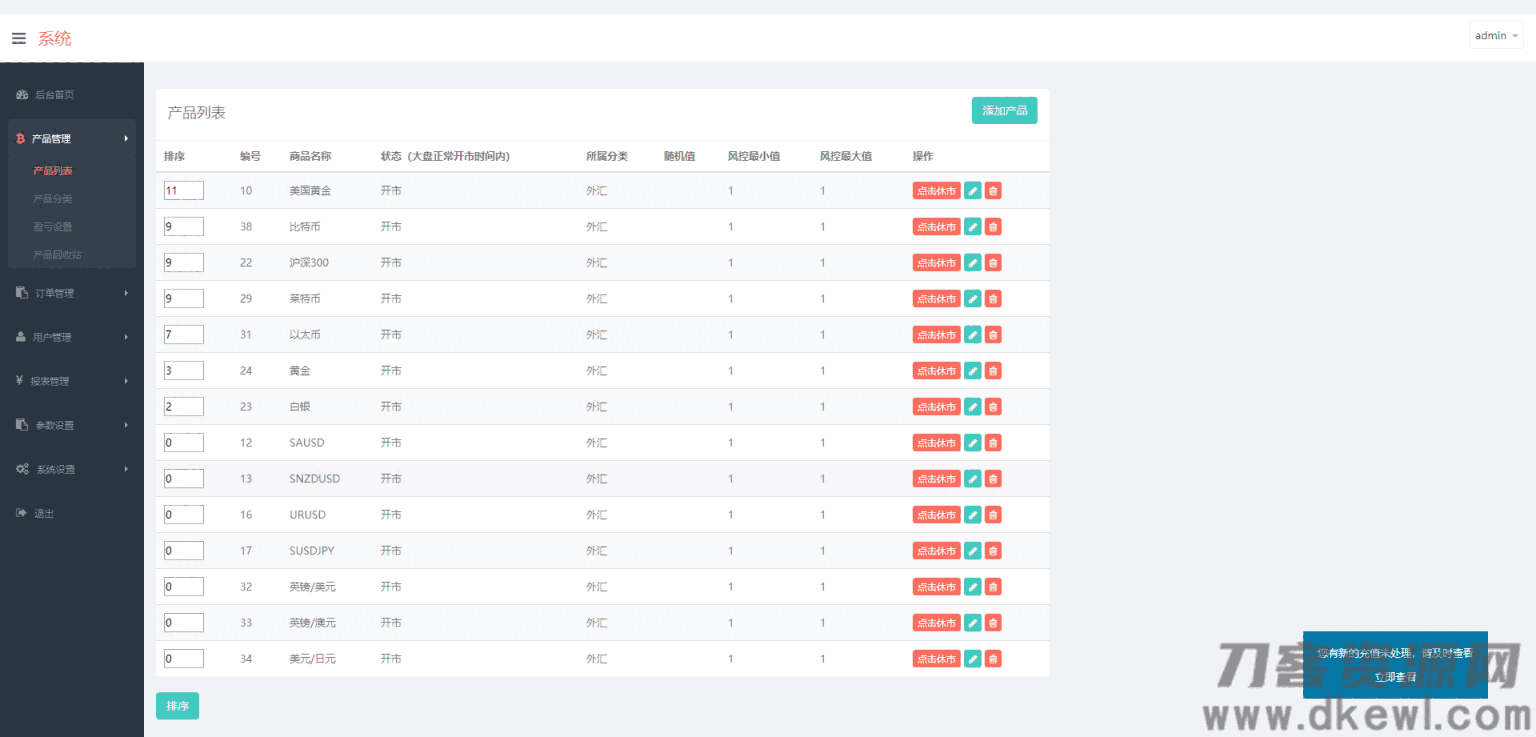Click the trash icon in the 黄金 row
This screenshot has width=1536, height=737.
pyautogui.click(x=992, y=371)
